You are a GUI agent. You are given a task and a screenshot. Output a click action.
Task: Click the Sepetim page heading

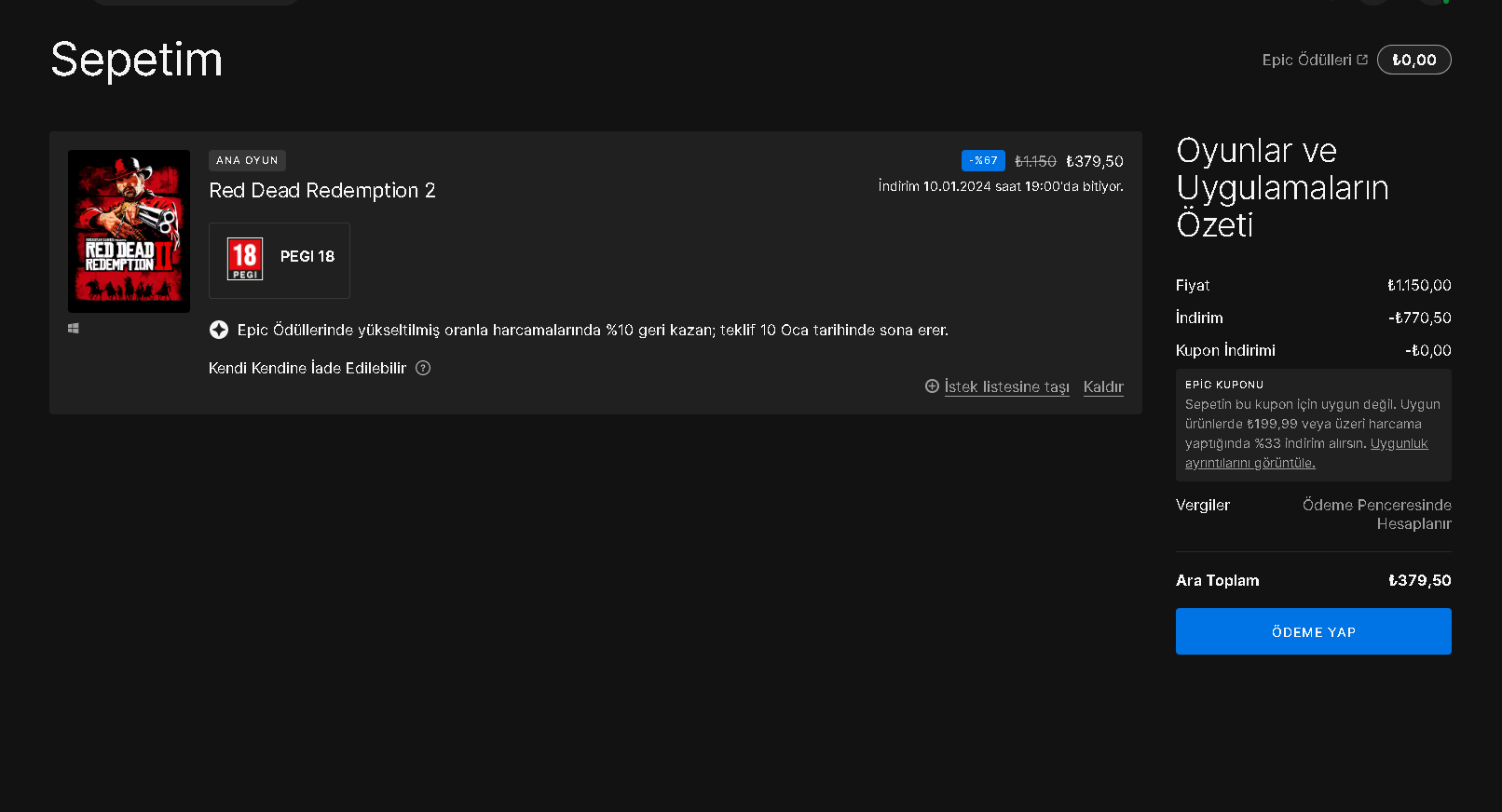pos(137,61)
